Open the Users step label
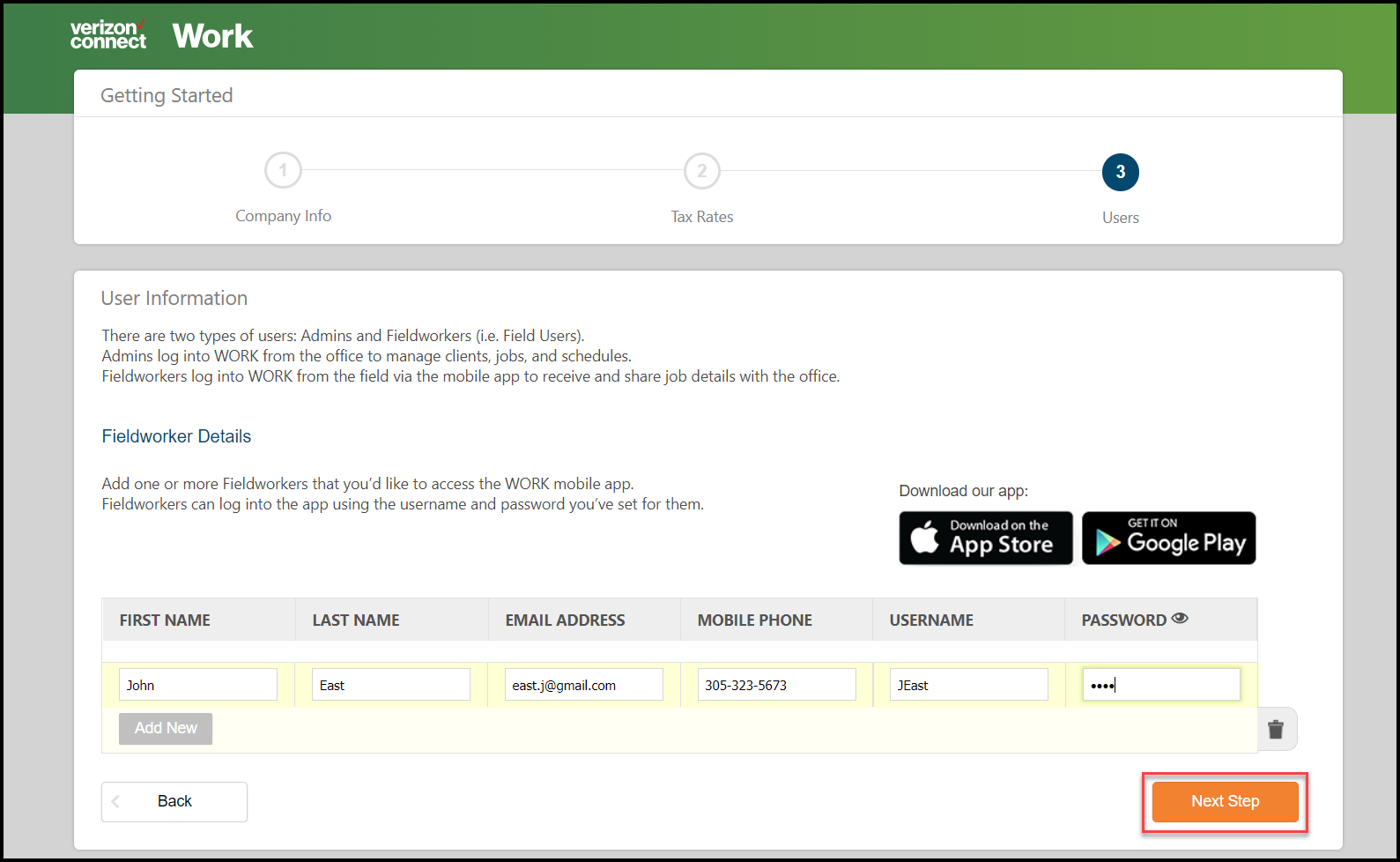Image resolution: width=1400 pixels, height=862 pixels. tap(1121, 218)
